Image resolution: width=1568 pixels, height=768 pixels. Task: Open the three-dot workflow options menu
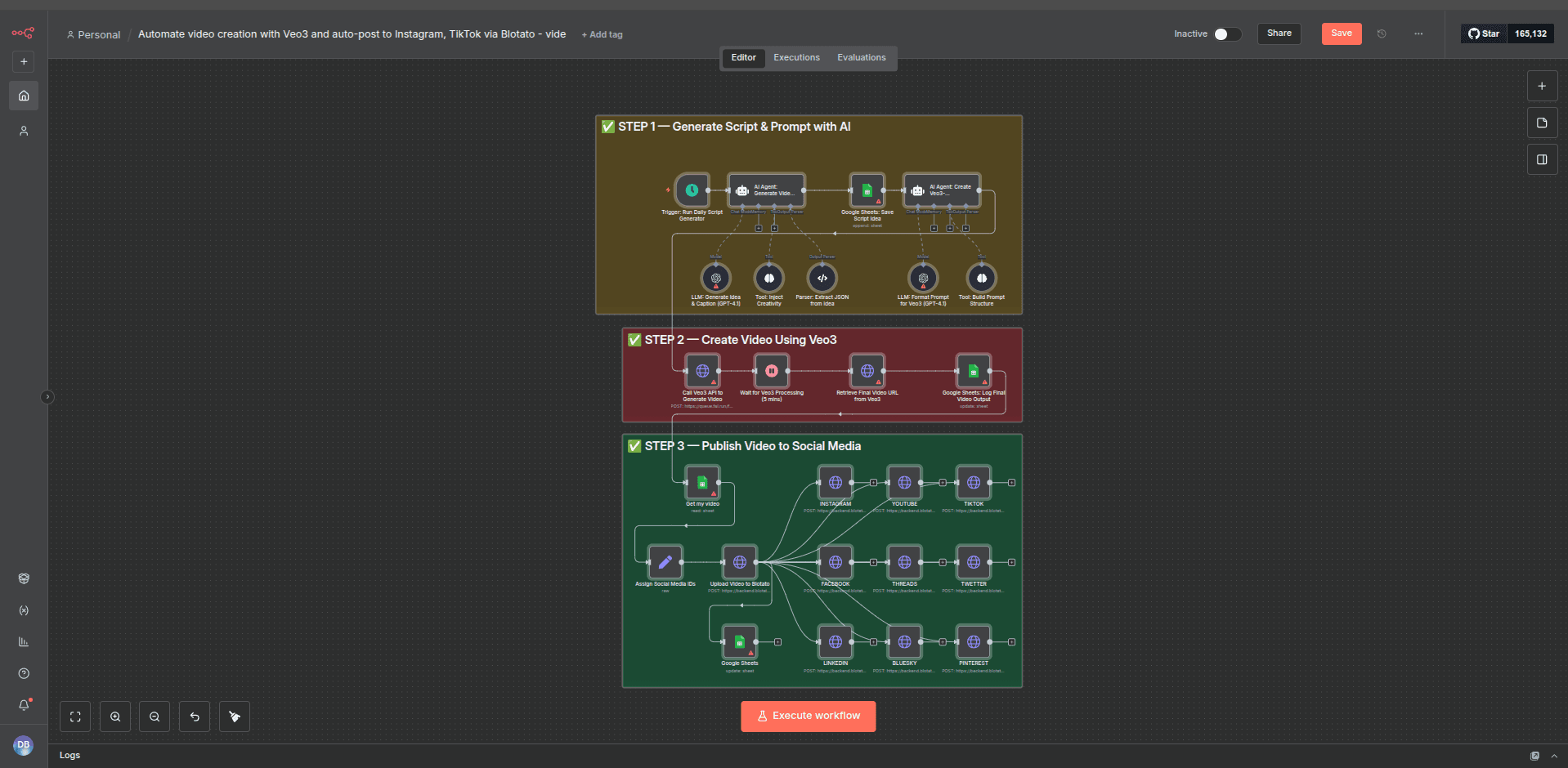1418,33
